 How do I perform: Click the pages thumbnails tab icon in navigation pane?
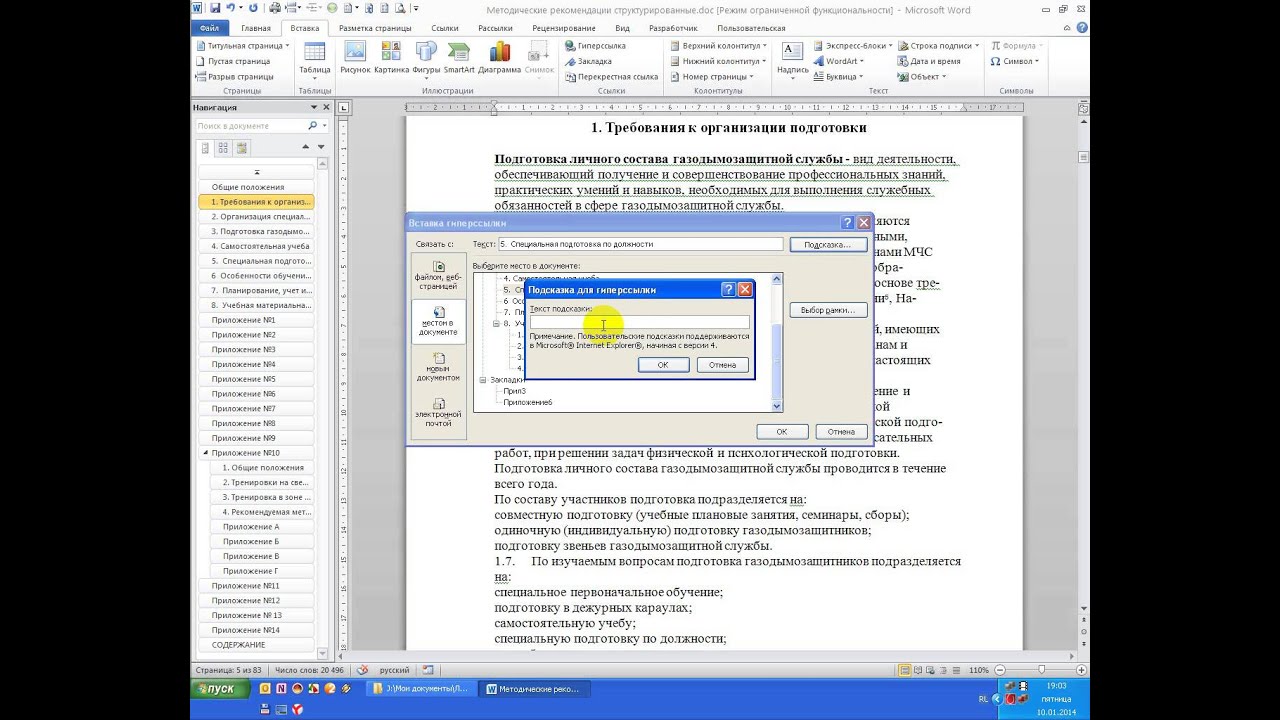[224, 148]
